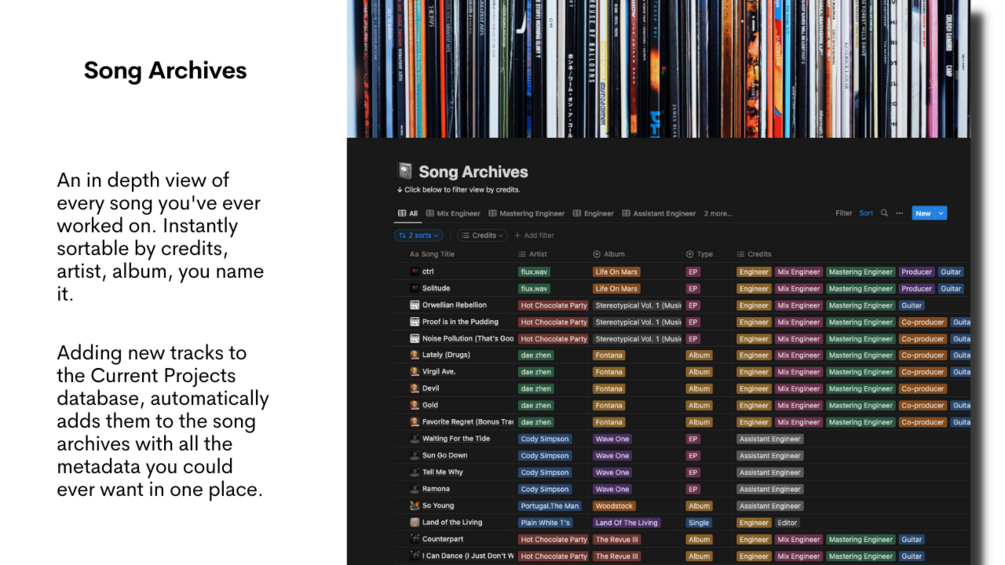Open the three-dot options menu
The height and width of the screenshot is (565, 1005).
pyautogui.click(x=899, y=213)
